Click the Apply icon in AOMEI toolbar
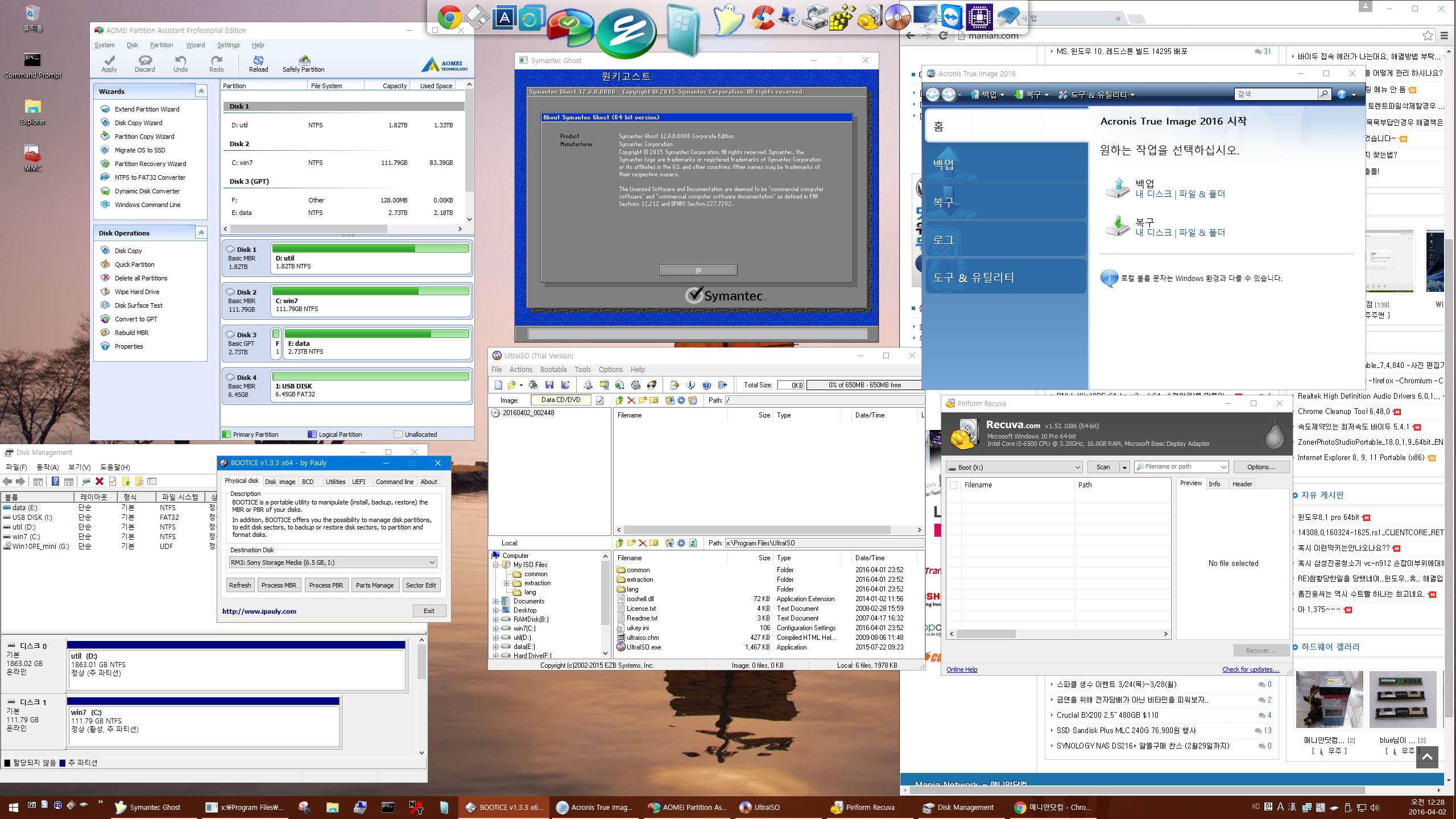Image resolution: width=1456 pixels, height=819 pixels. click(x=109, y=63)
